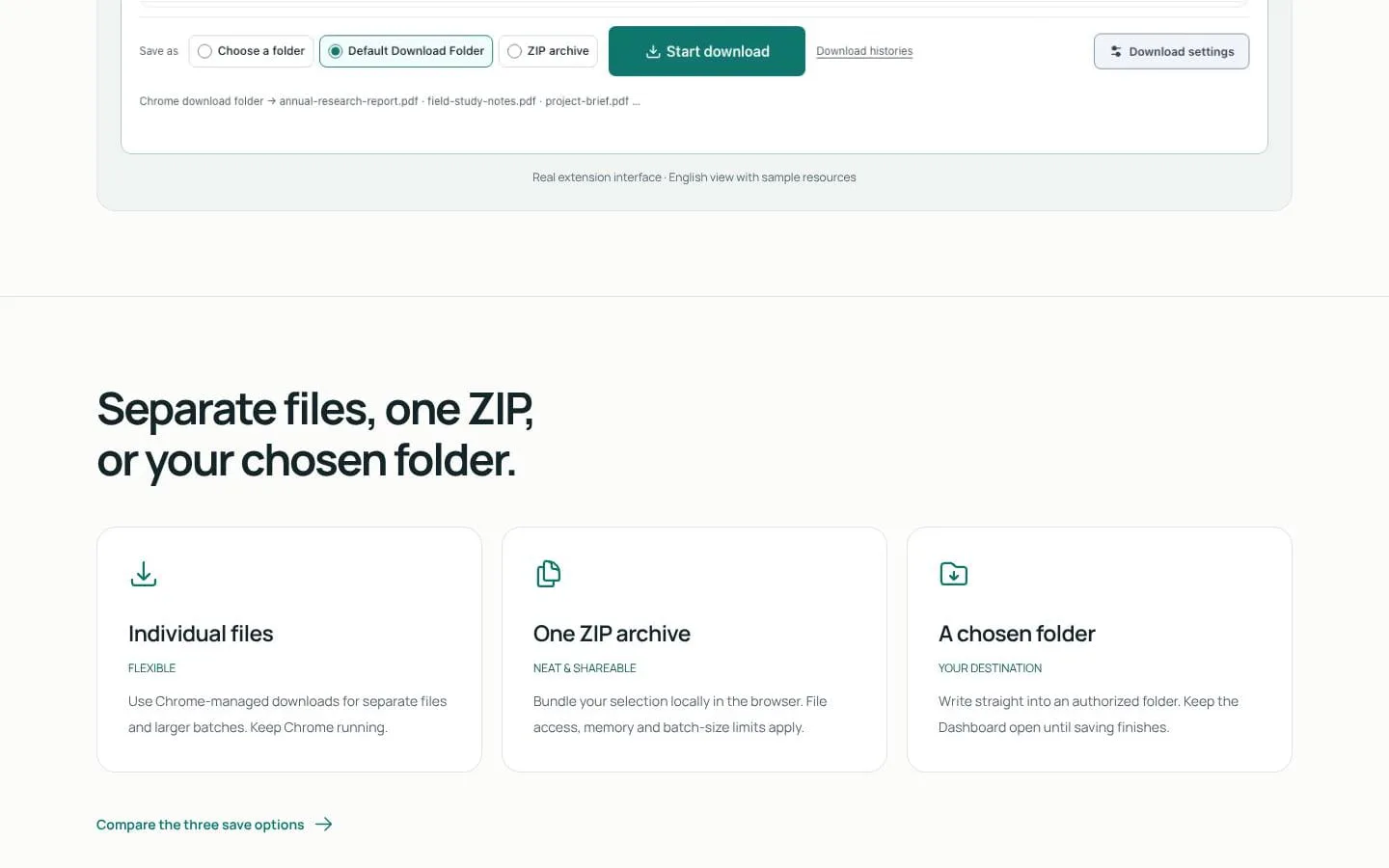The image size is (1389, 868).
Task: Select the Choose a folder radio option
Action: tap(251, 51)
